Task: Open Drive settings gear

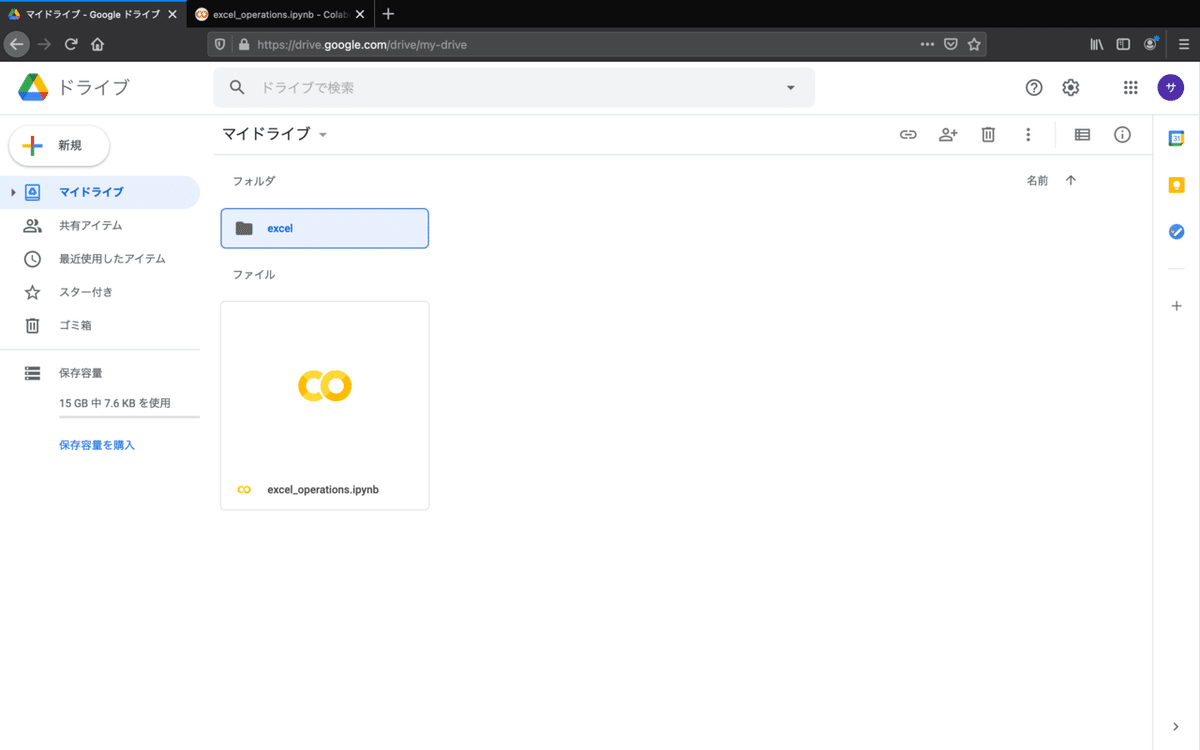Action: [x=1070, y=87]
